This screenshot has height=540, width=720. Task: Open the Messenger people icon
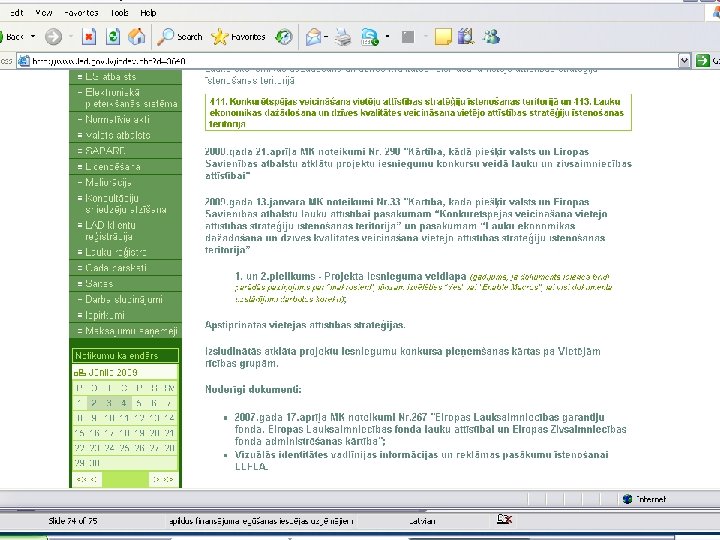point(491,37)
